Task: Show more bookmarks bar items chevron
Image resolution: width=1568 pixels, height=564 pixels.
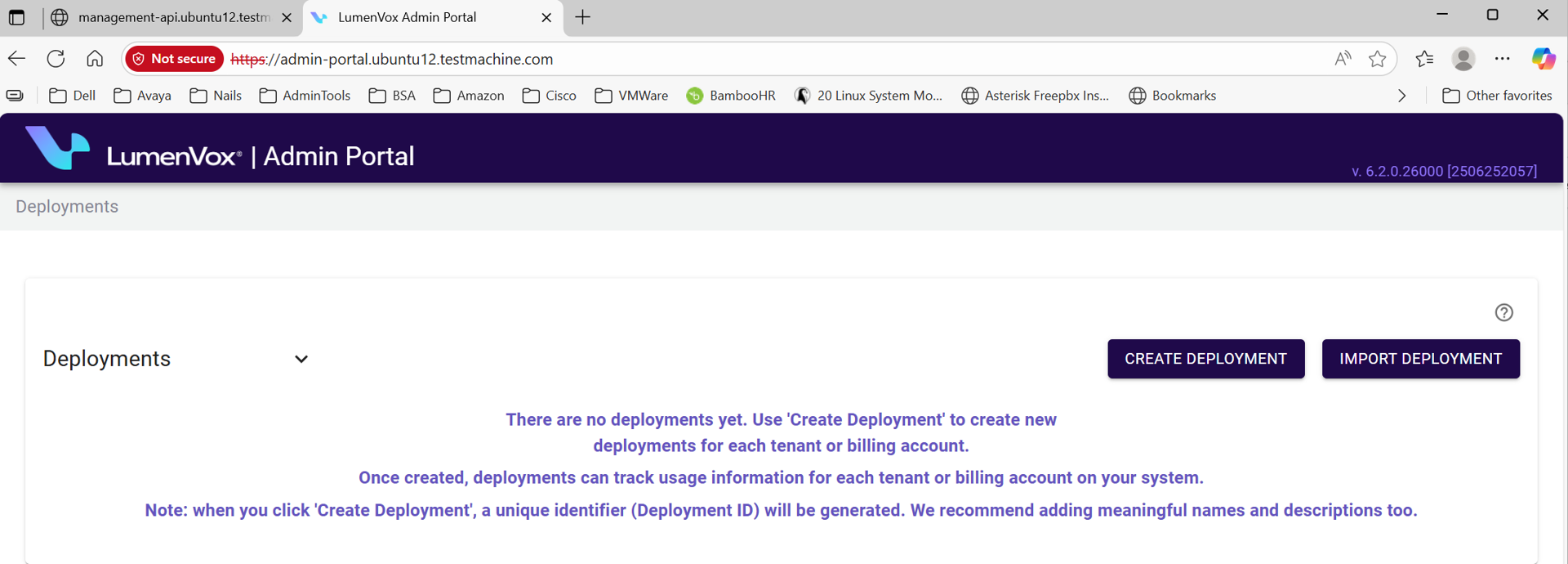Action: tap(1402, 96)
